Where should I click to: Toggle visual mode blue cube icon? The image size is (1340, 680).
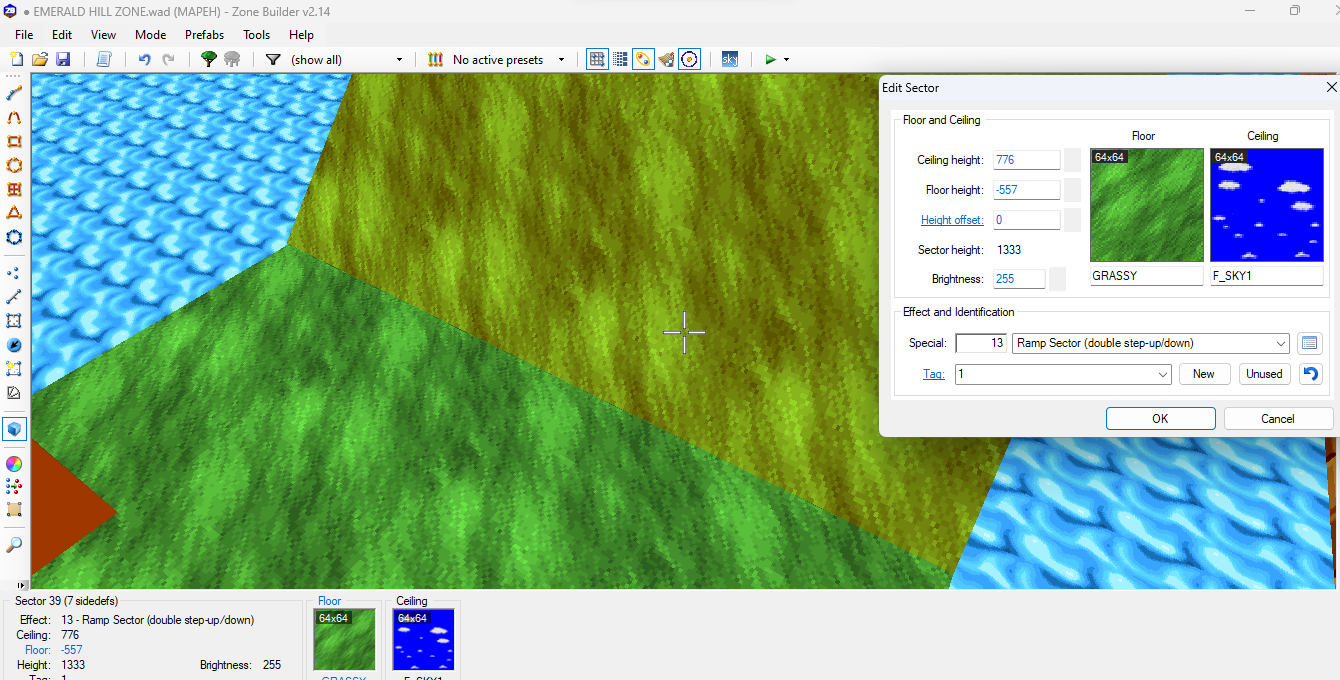[14, 429]
